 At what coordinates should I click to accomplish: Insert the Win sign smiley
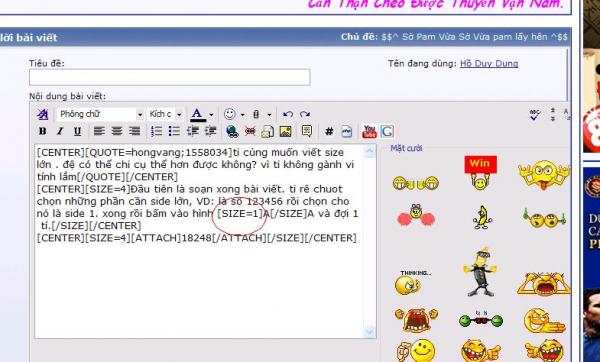coord(480,173)
